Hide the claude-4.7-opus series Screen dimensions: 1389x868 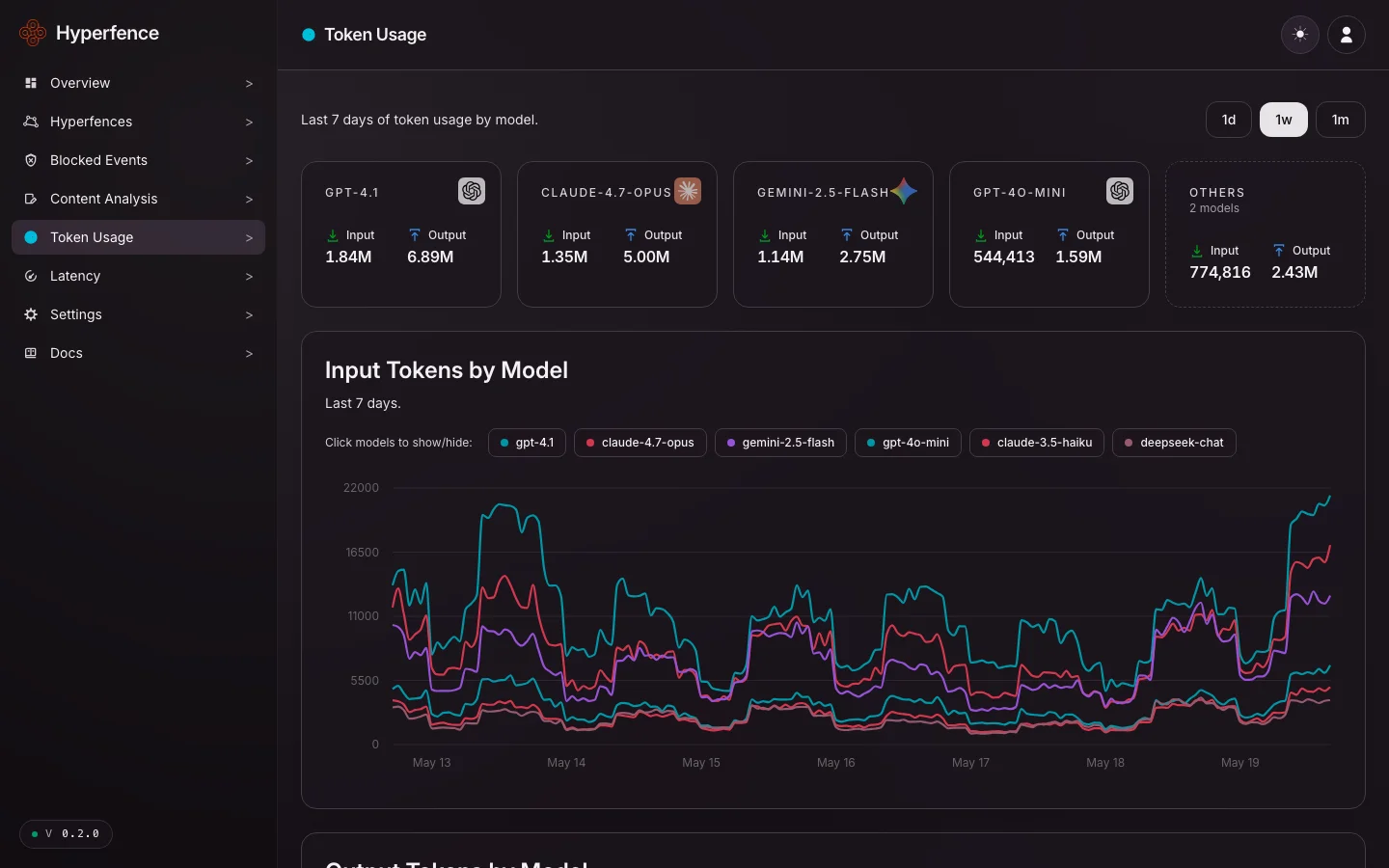640,443
